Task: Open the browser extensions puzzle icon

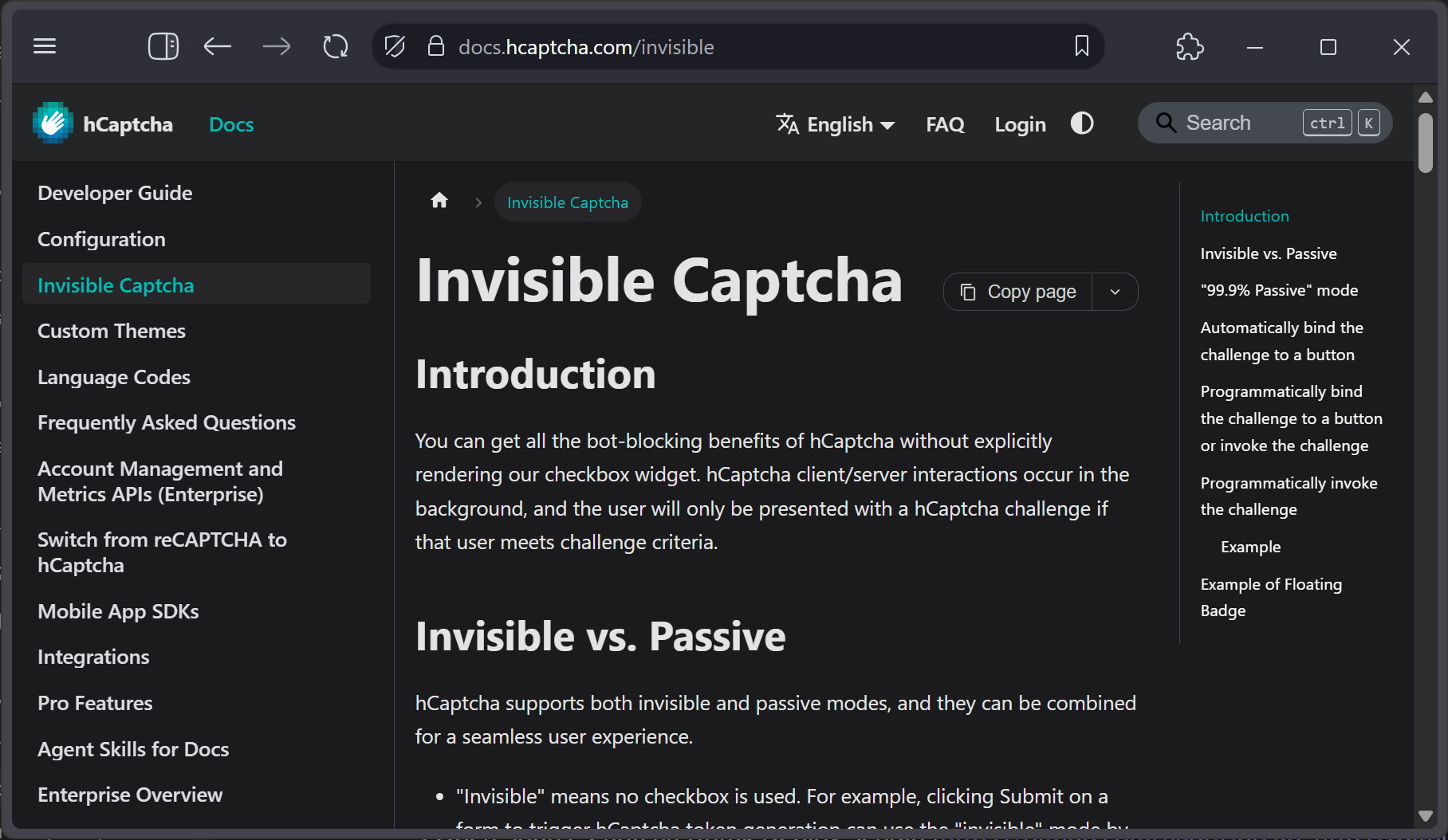Action: [x=1190, y=46]
